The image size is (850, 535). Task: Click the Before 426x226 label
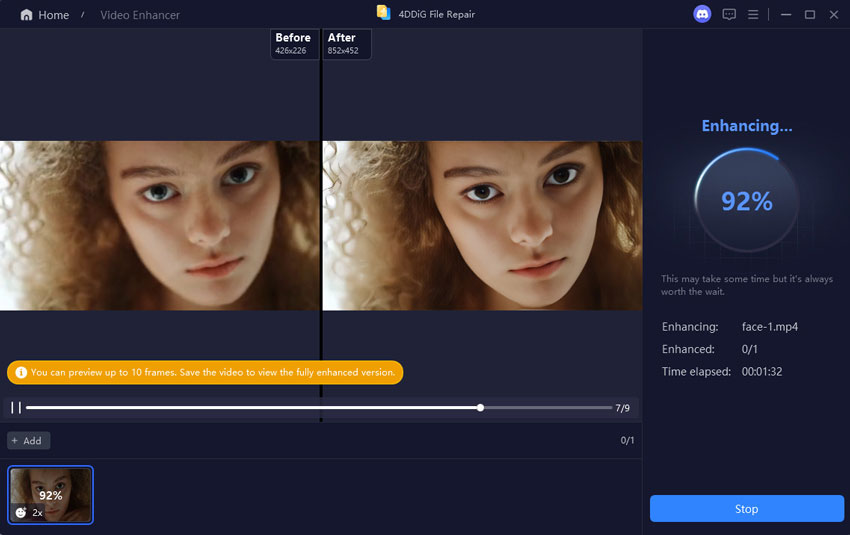[293, 43]
